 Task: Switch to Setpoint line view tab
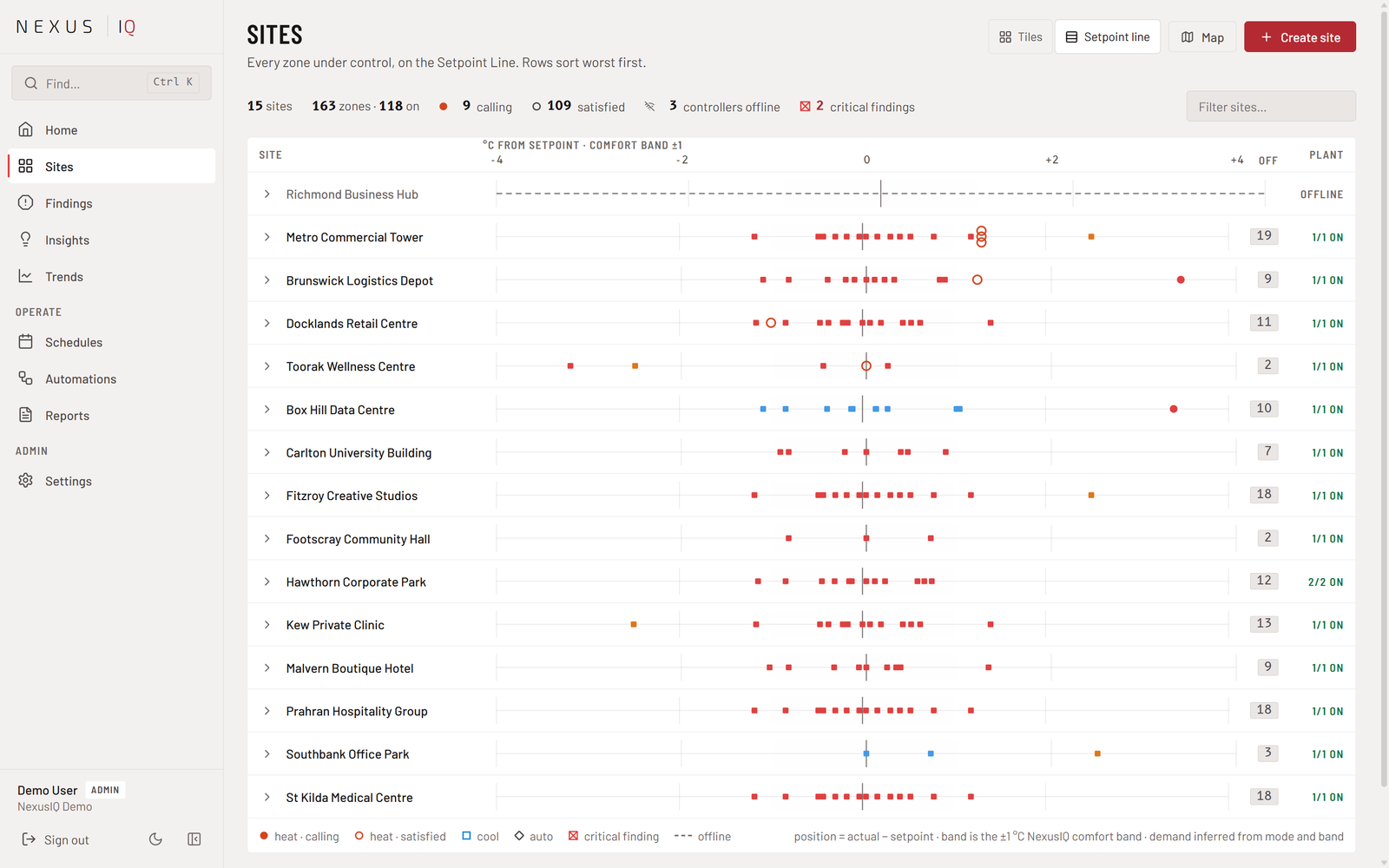1108,37
